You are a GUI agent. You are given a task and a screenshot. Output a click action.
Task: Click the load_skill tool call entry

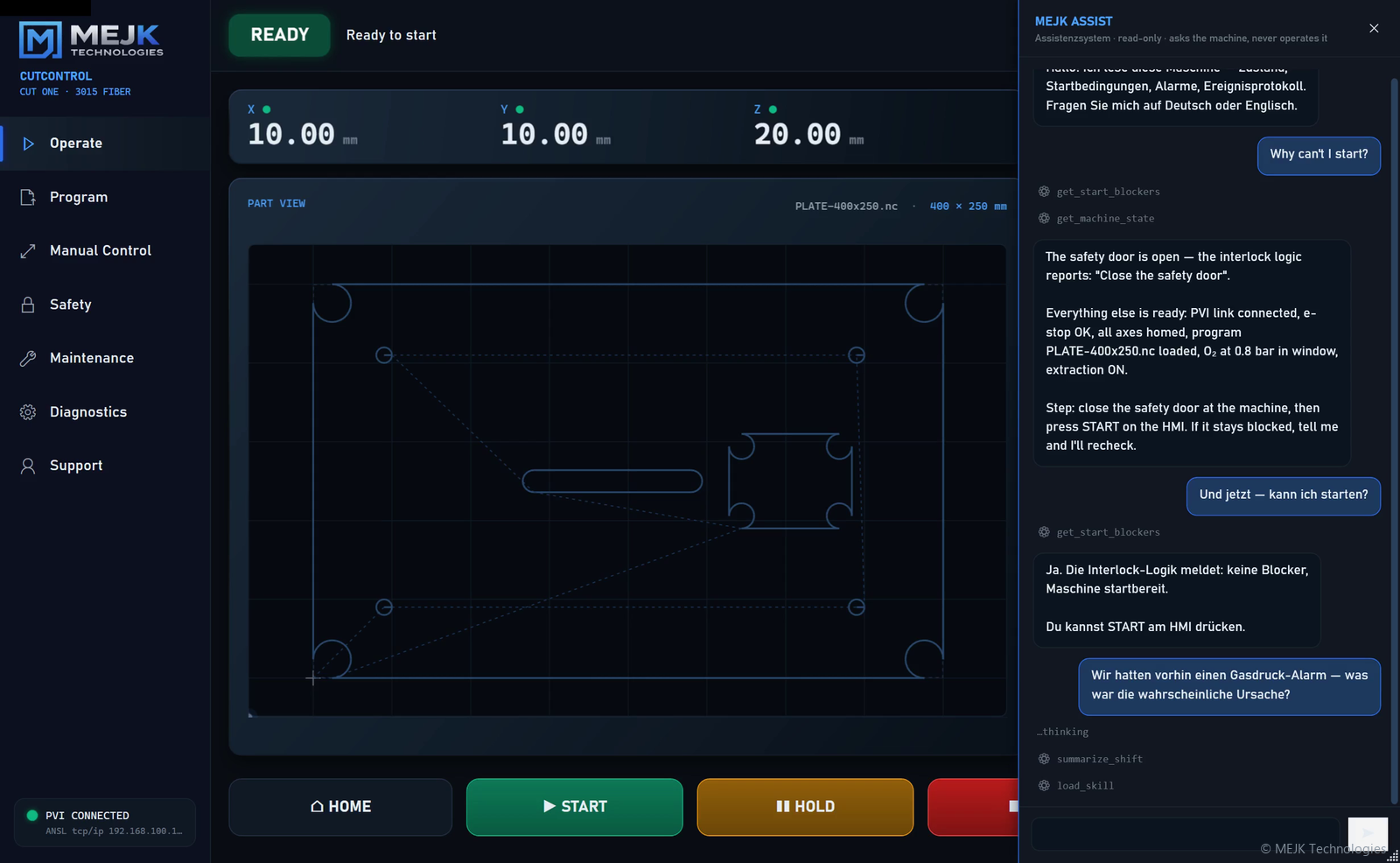point(1076,786)
